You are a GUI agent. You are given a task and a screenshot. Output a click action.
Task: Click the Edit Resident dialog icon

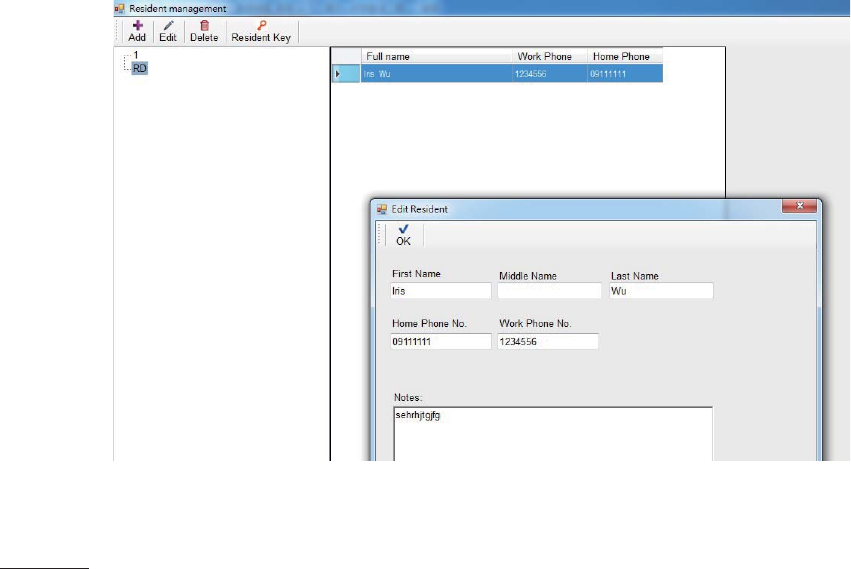[382, 209]
